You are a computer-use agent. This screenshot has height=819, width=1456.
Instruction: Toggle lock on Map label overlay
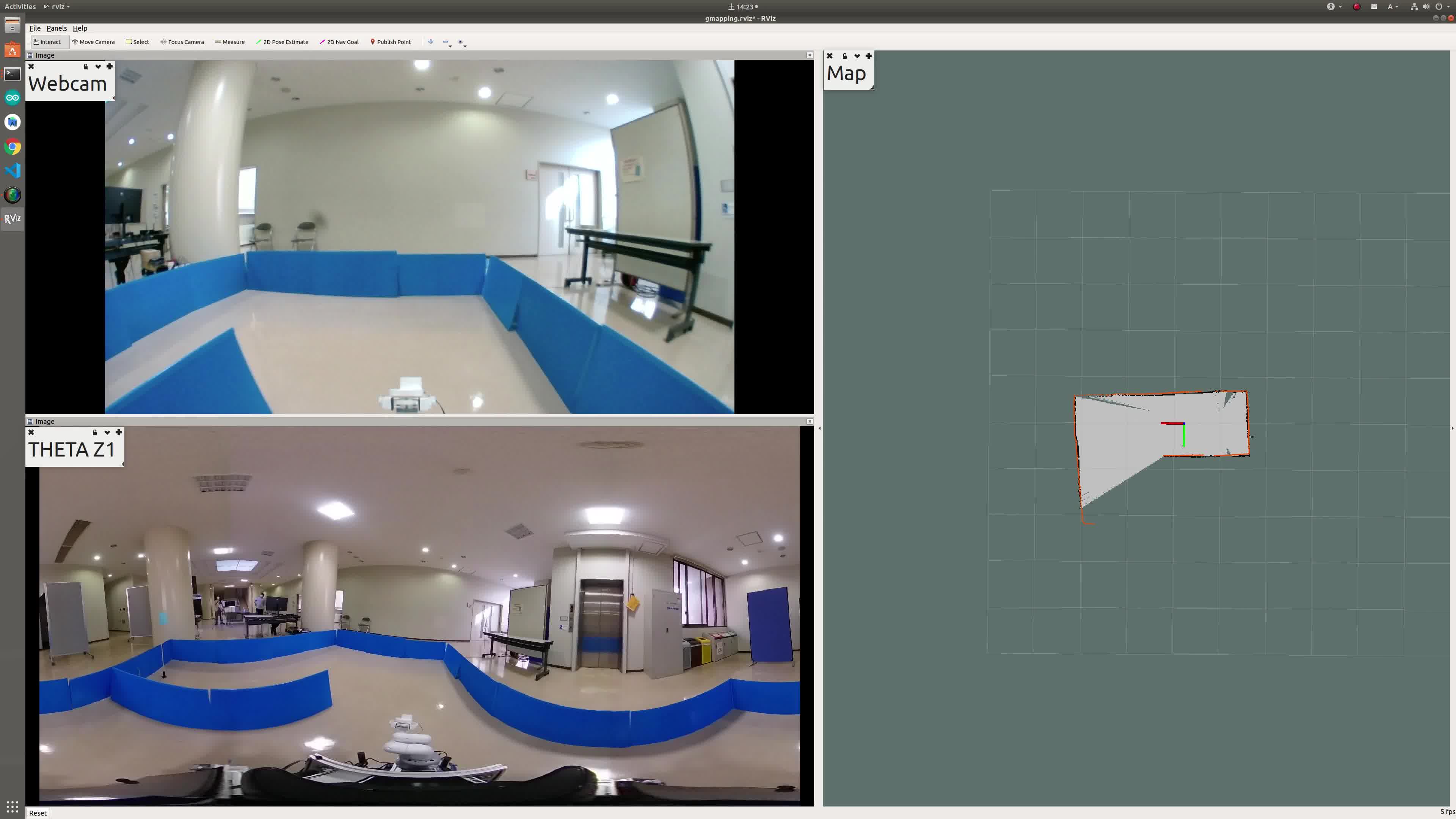coord(844,56)
